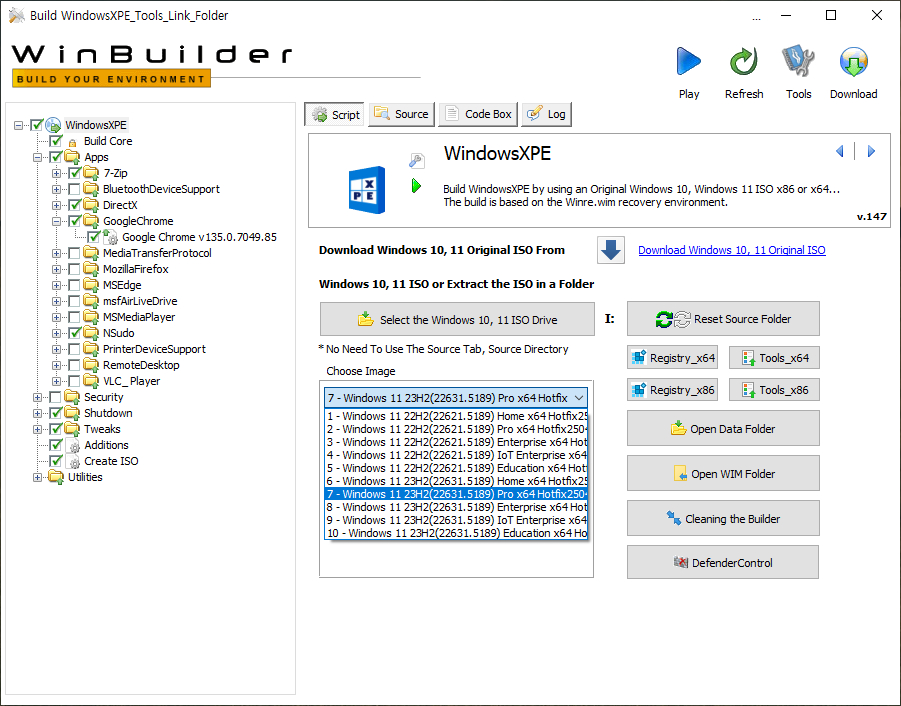The width and height of the screenshot is (901, 706).
Task: Click the WindowsXPE script logo icon
Action: coord(367,190)
